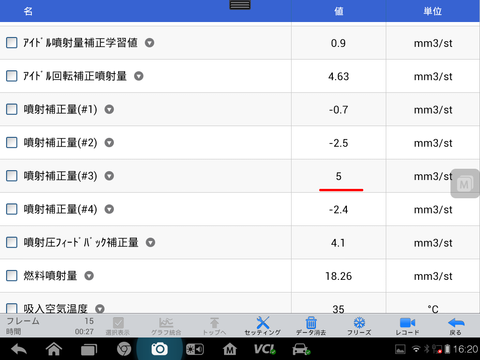
Task: Tap Android home button
Action: 54,349
